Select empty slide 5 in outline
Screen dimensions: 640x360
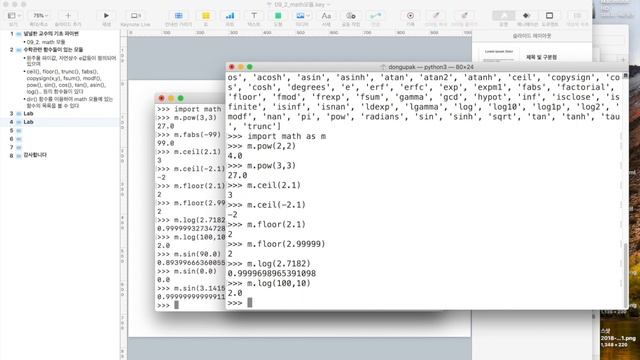60,131
